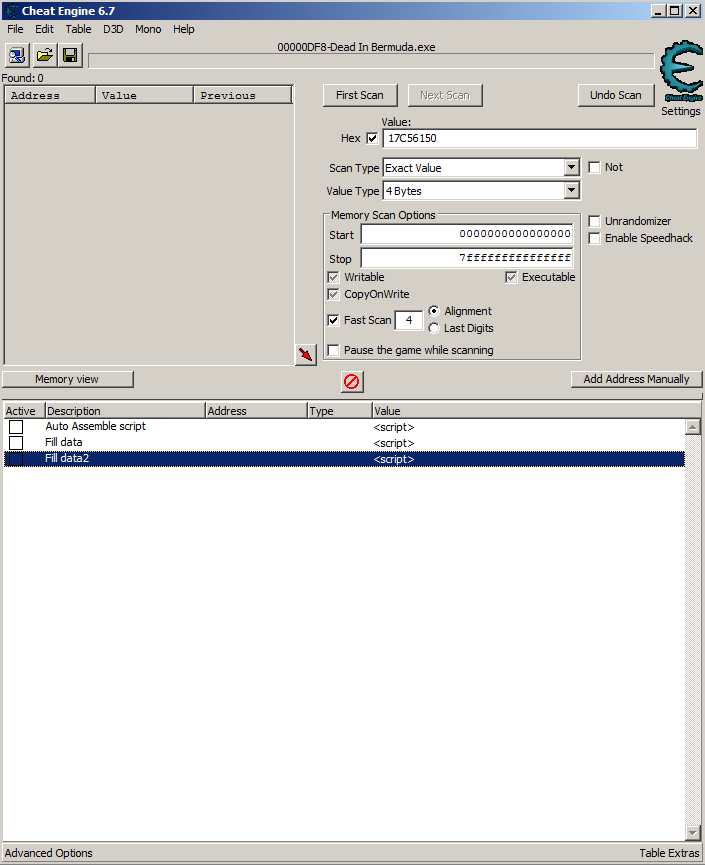Click the scan progress bar

[x=371, y=61]
